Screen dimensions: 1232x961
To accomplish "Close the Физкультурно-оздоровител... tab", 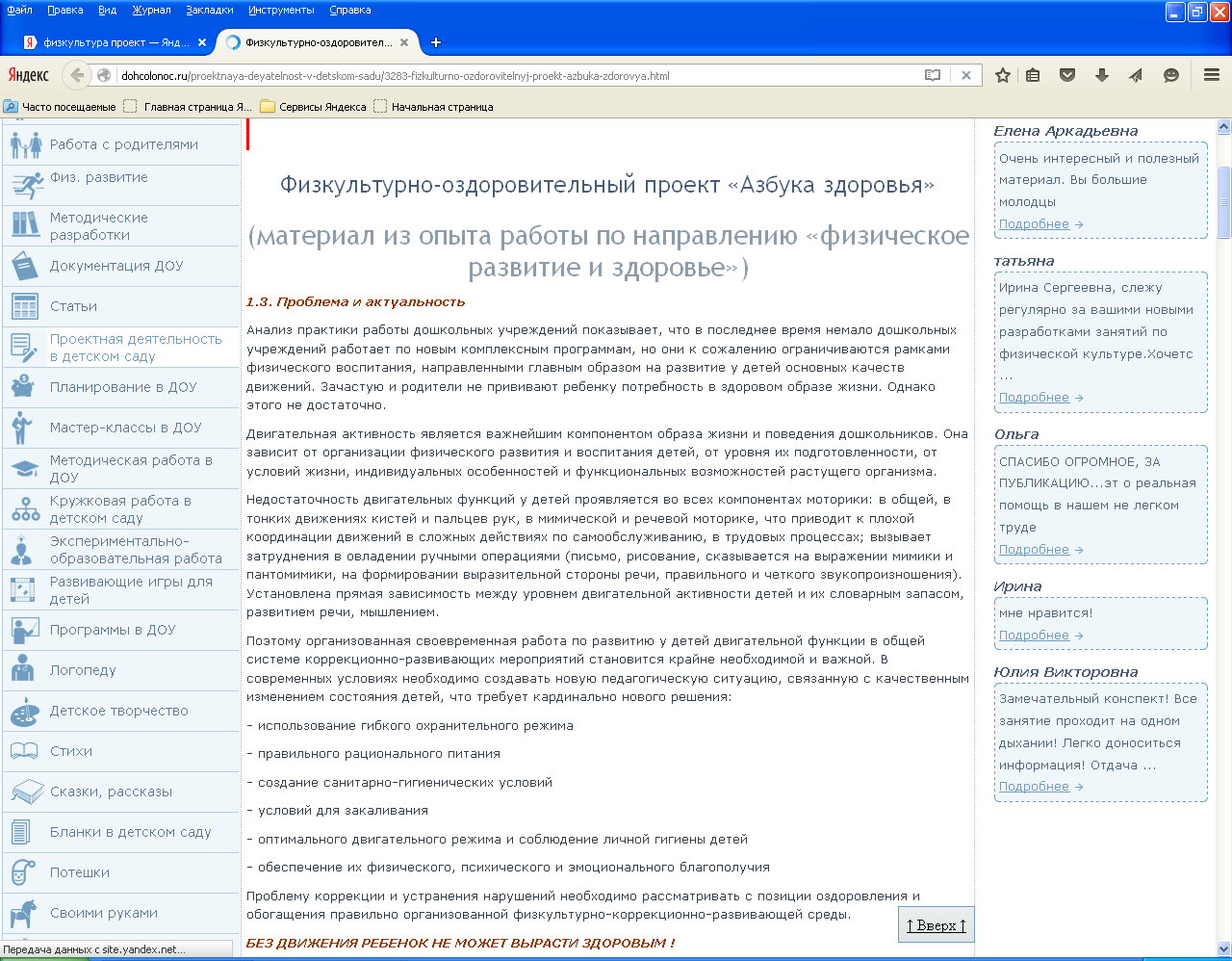I will (404, 42).
